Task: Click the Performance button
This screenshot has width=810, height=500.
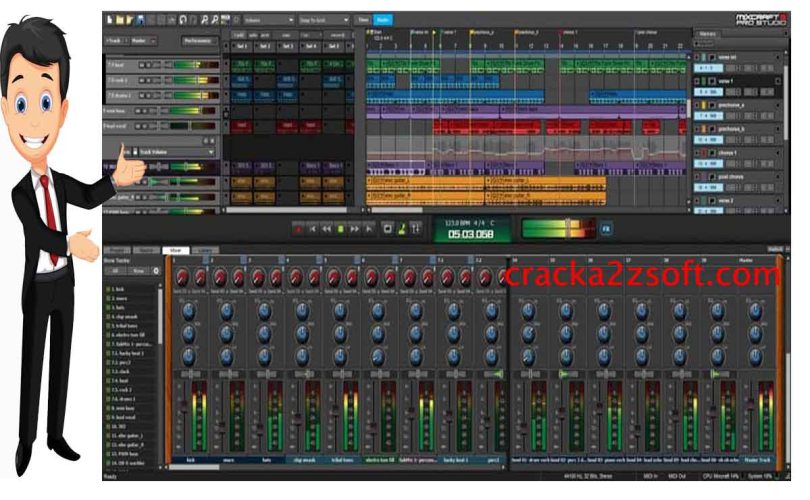Action: (198, 40)
